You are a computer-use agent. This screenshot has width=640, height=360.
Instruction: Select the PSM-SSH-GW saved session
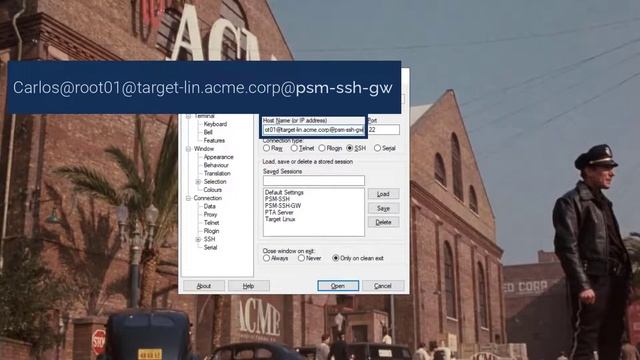click(x=283, y=206)
